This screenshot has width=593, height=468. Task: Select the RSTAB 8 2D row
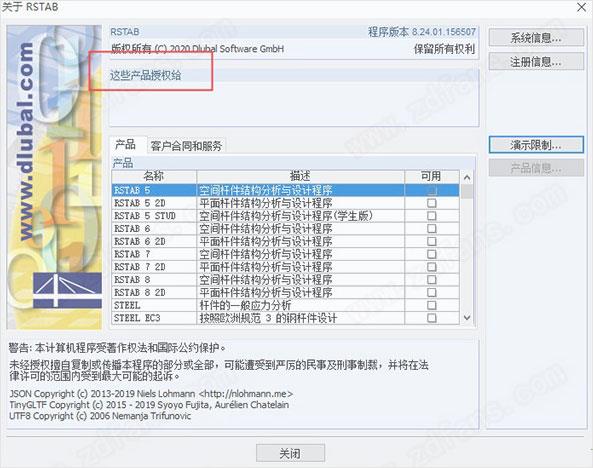coord(286,292)
